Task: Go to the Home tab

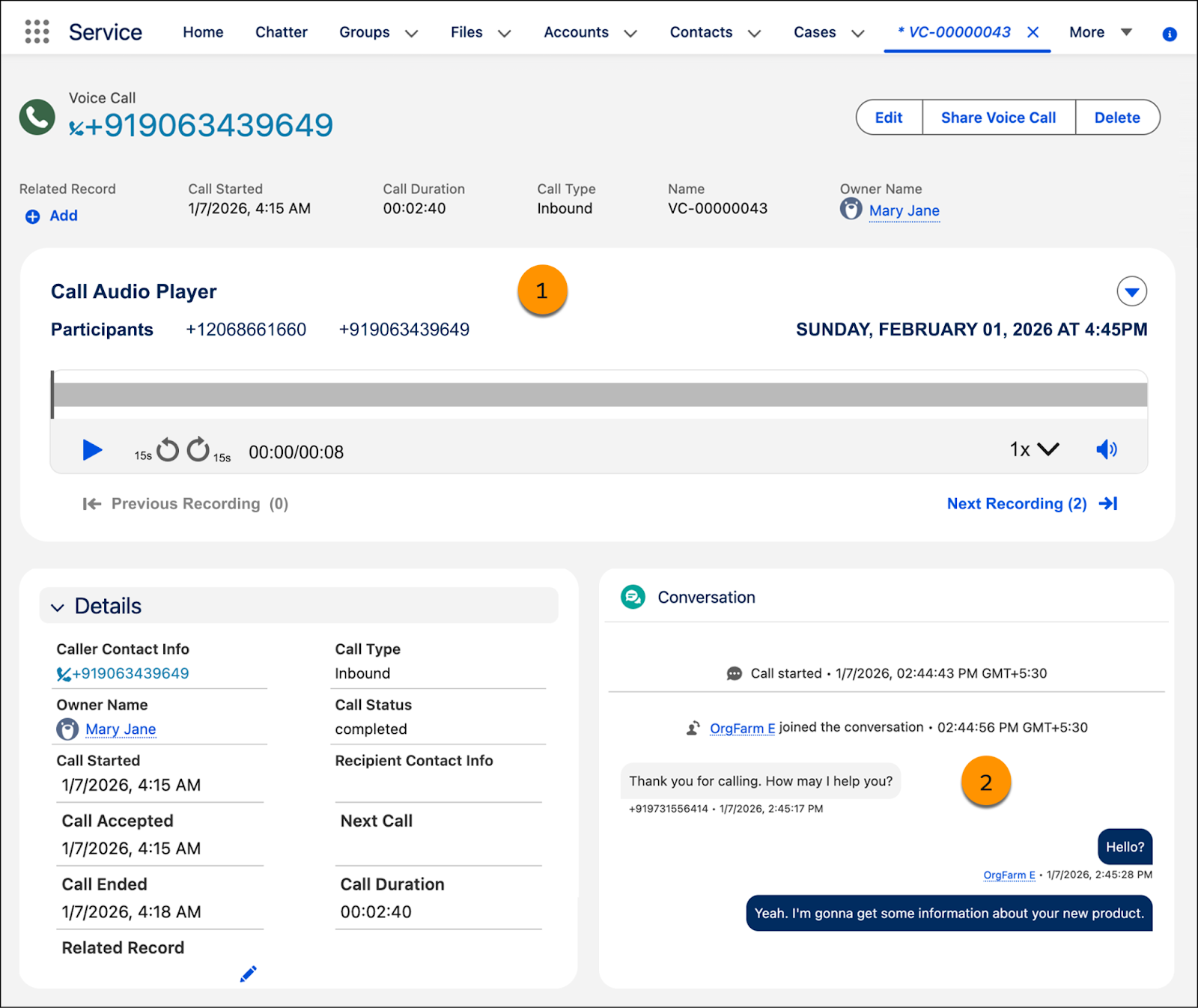Action: 203,32
